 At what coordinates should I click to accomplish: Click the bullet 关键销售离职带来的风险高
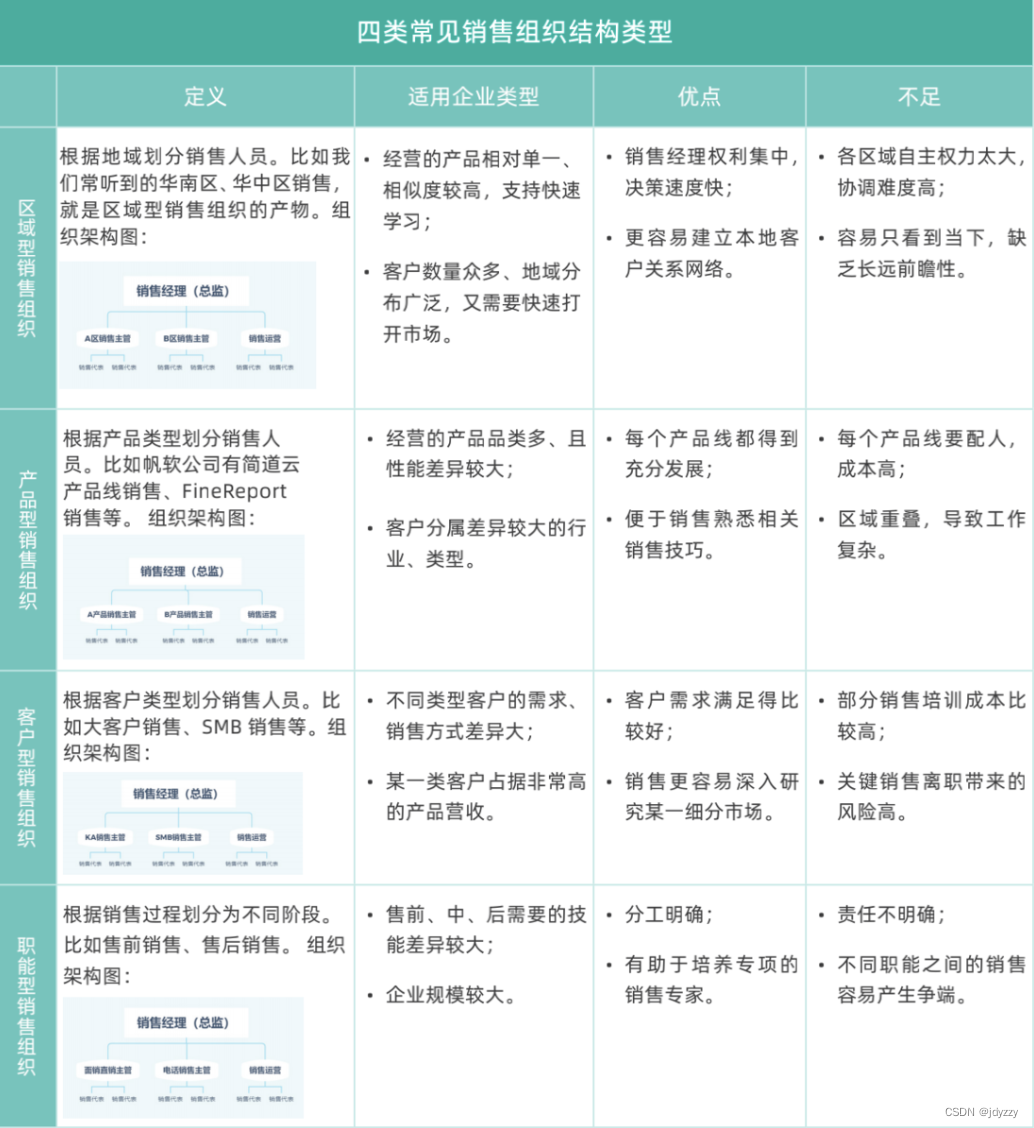[931, 796]
